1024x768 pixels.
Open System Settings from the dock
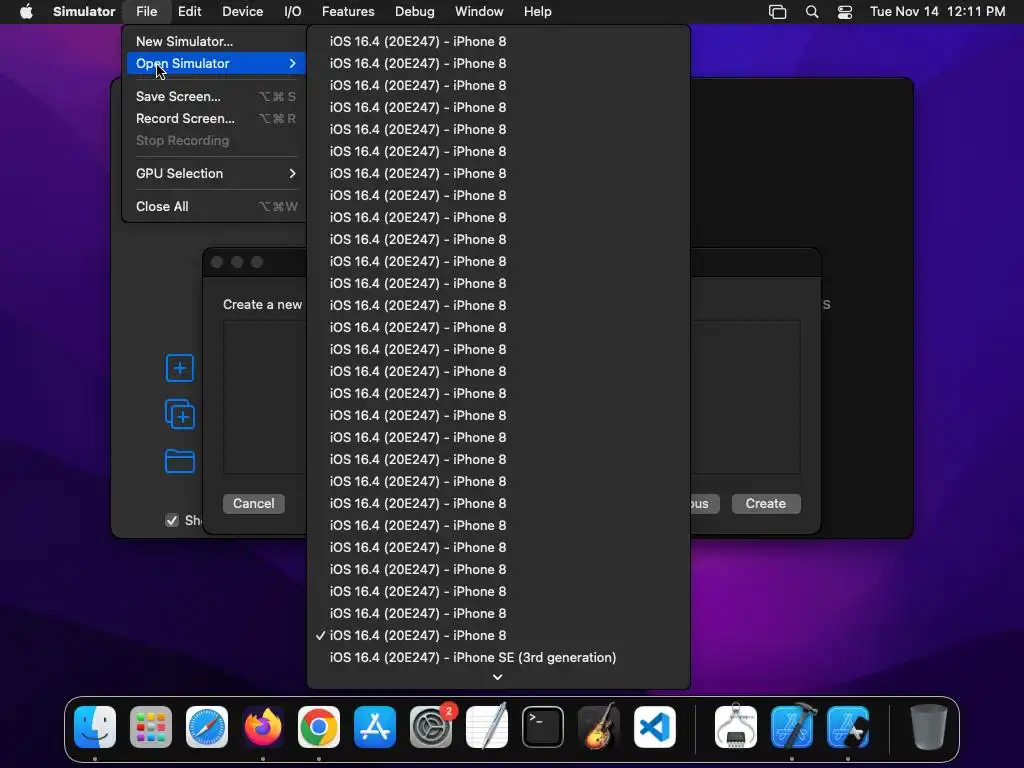(431, 727)
